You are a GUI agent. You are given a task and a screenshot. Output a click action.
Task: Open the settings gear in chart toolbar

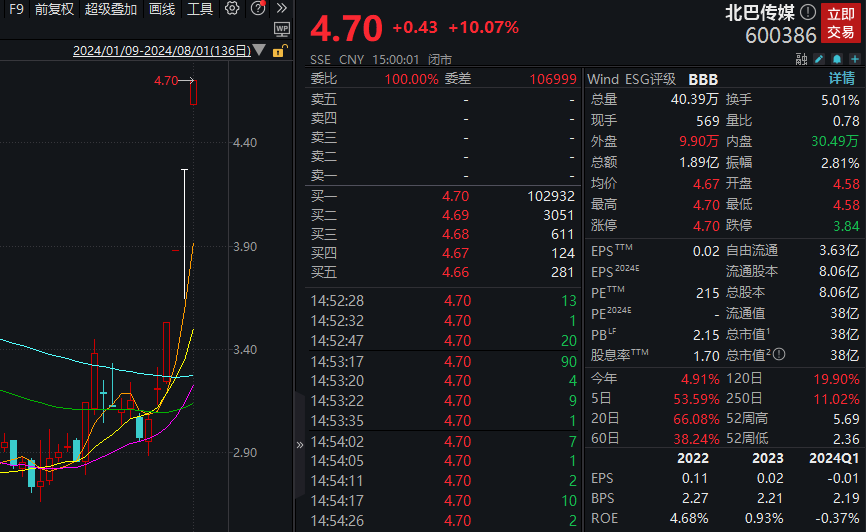click(x=232, y=9)
